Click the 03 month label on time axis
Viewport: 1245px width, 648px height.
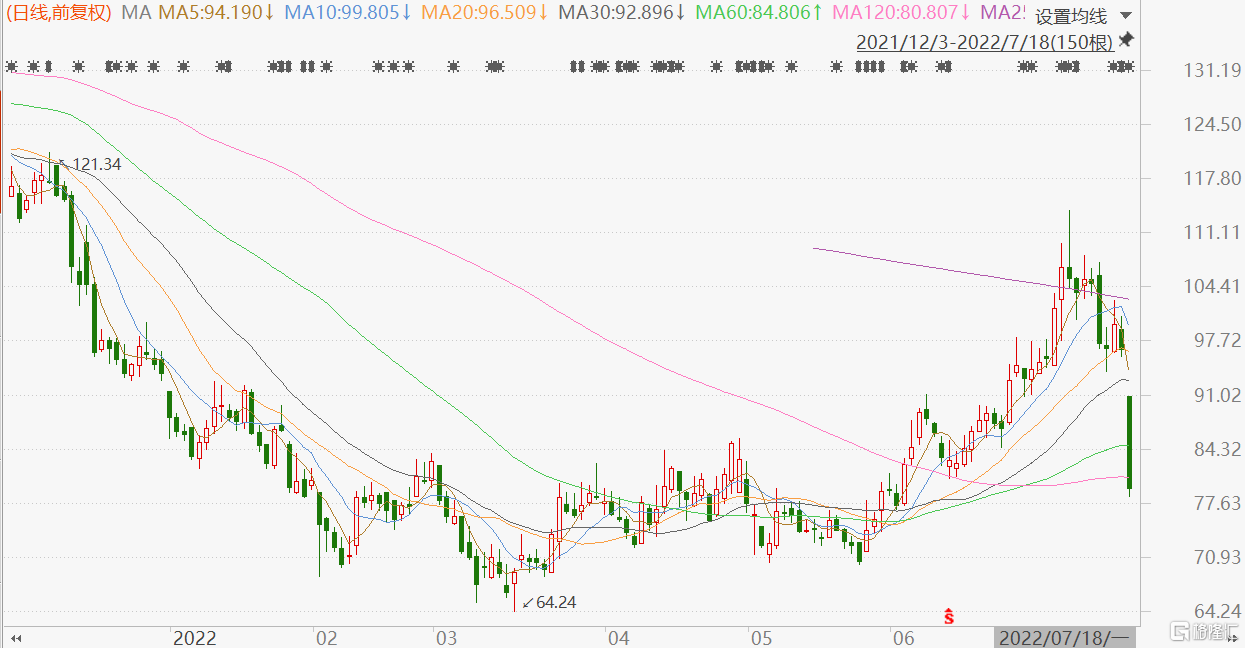tap(445, 637)
